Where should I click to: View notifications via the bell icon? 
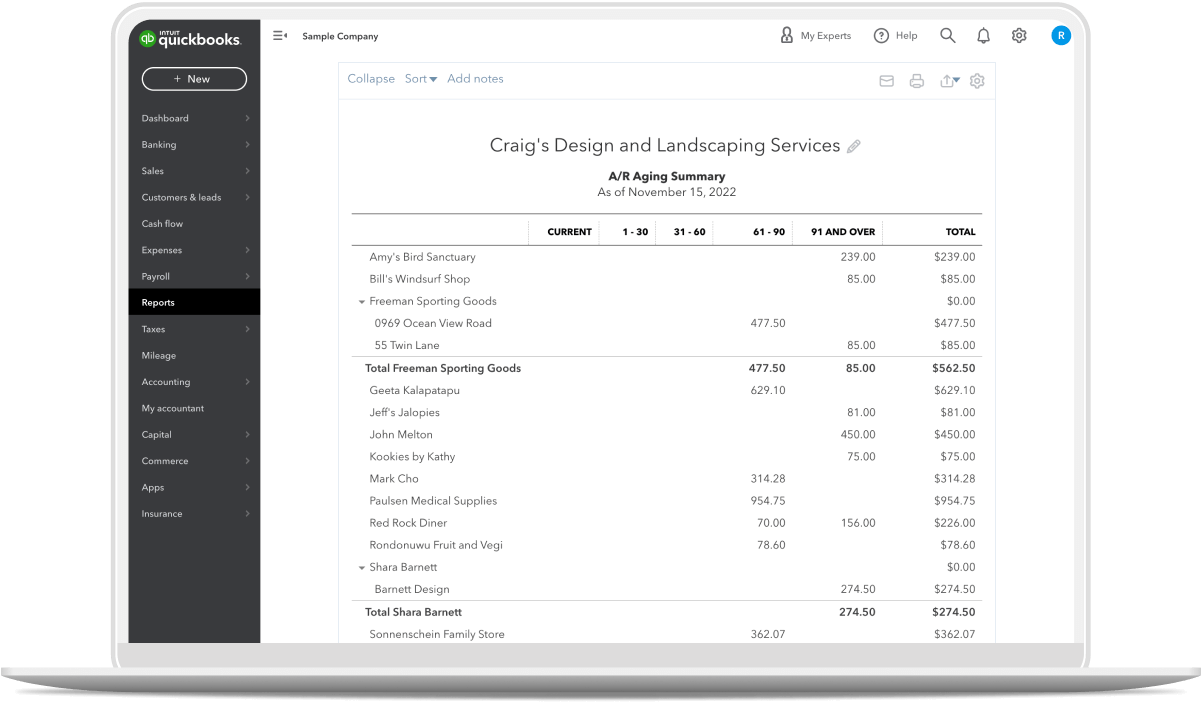pyautogui.click(x=983, y=35)
